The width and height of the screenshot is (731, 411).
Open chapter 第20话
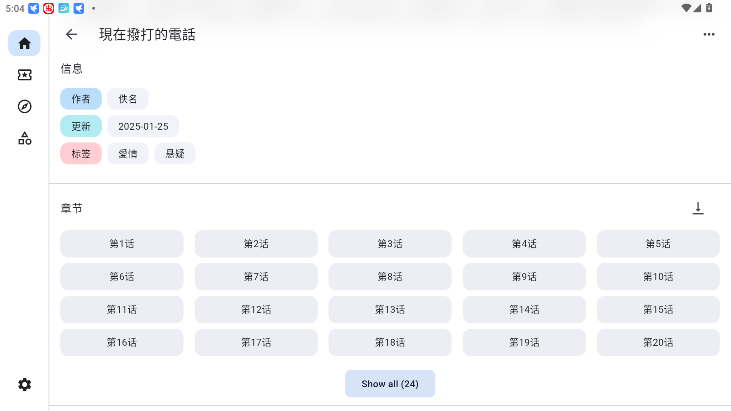(x=658, y=342)
